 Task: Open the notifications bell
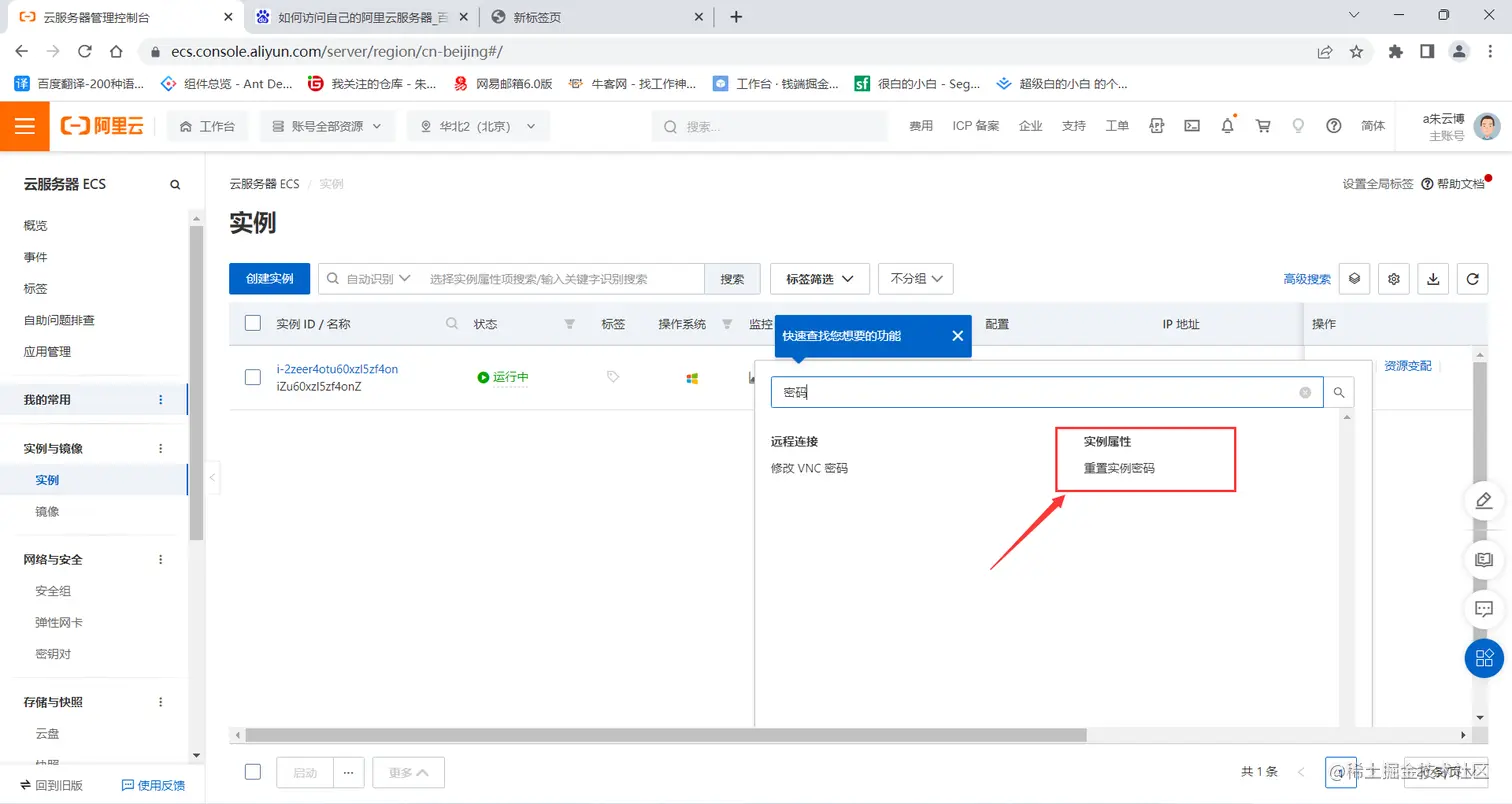point(1228,126)
